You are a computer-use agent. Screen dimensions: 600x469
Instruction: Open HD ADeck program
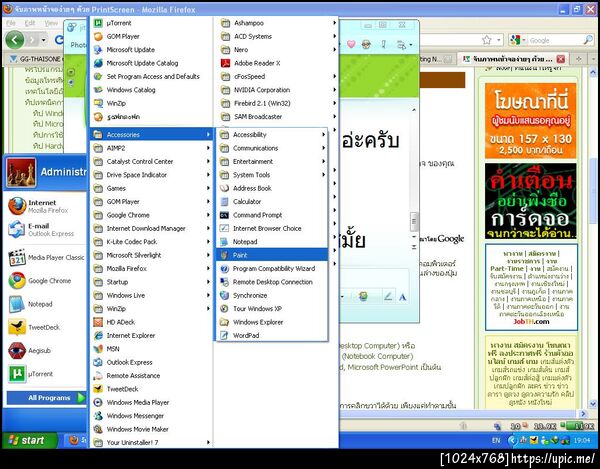click(x=151, y=322)
